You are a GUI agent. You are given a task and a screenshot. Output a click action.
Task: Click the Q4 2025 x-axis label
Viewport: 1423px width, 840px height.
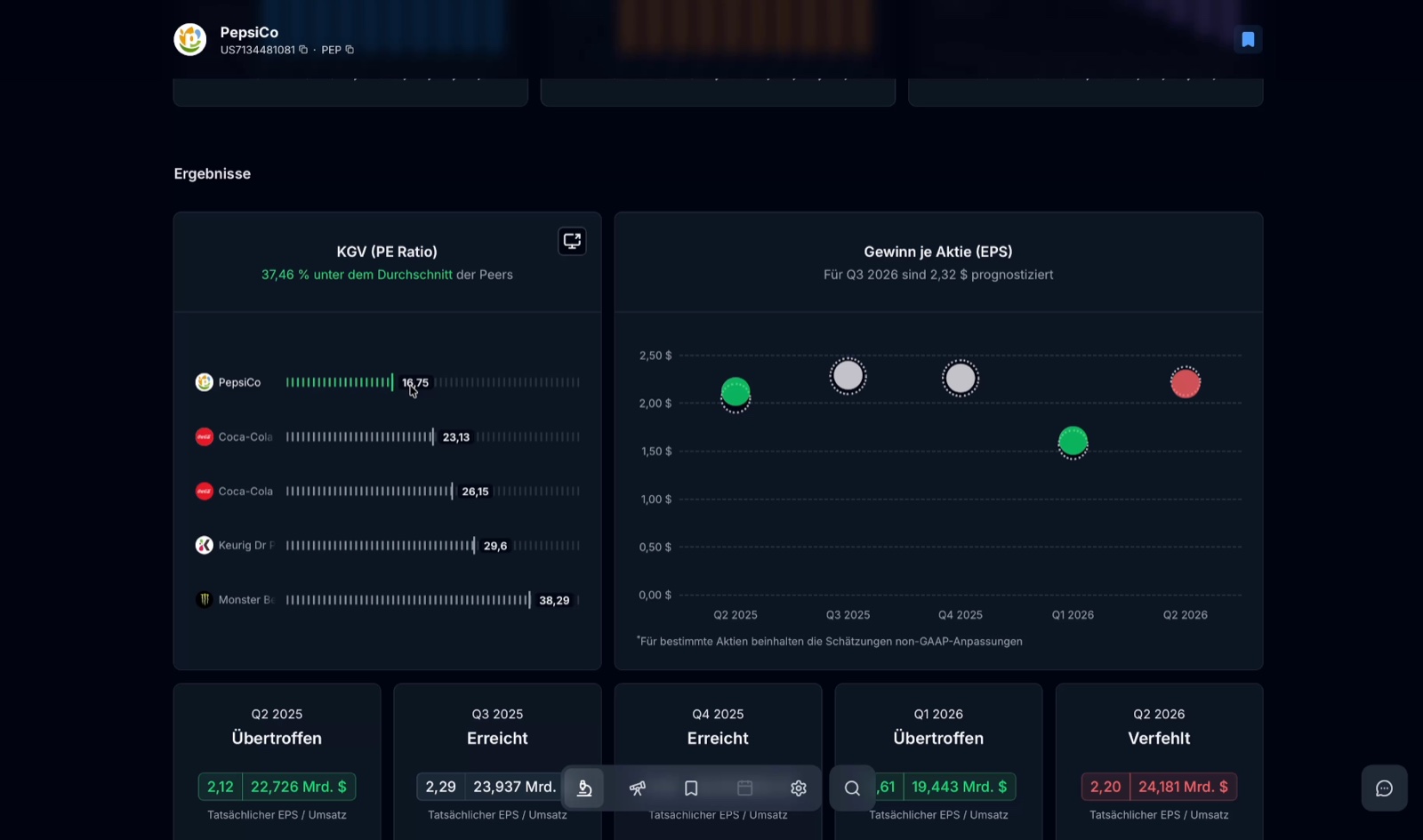(x=961, y=615)
